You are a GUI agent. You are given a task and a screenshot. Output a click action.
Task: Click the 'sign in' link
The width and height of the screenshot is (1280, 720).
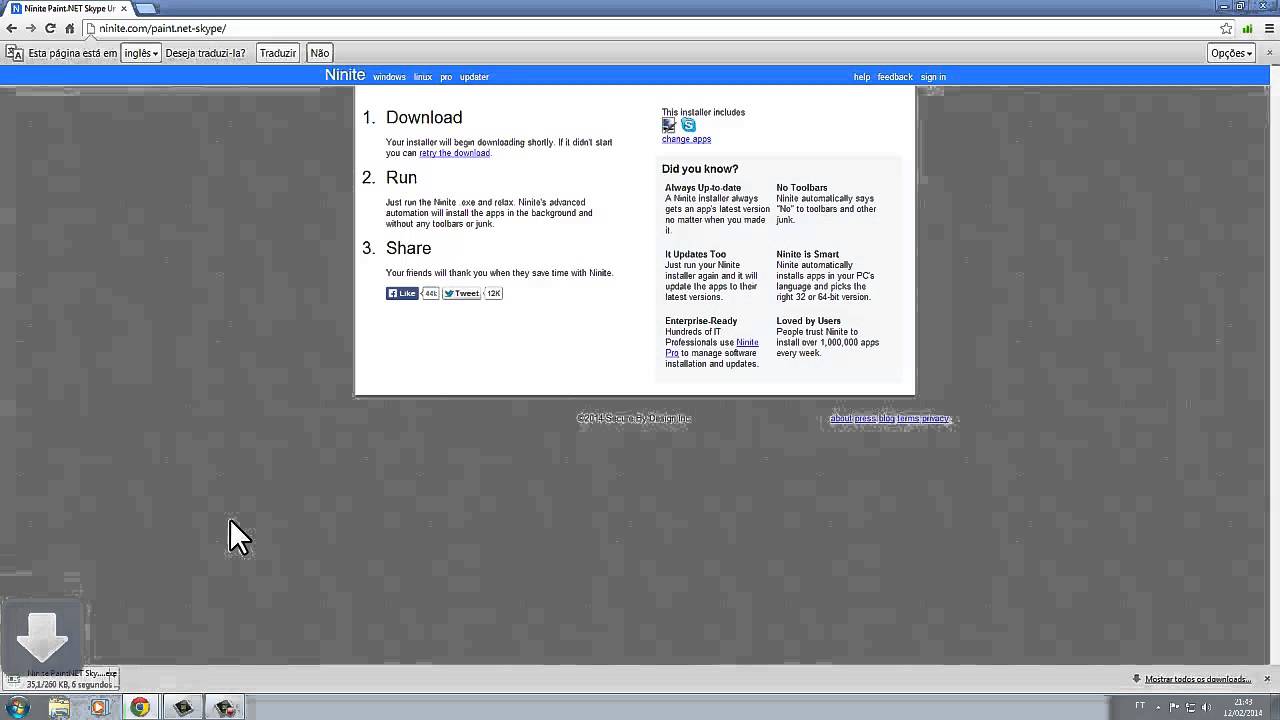[933, 77]
